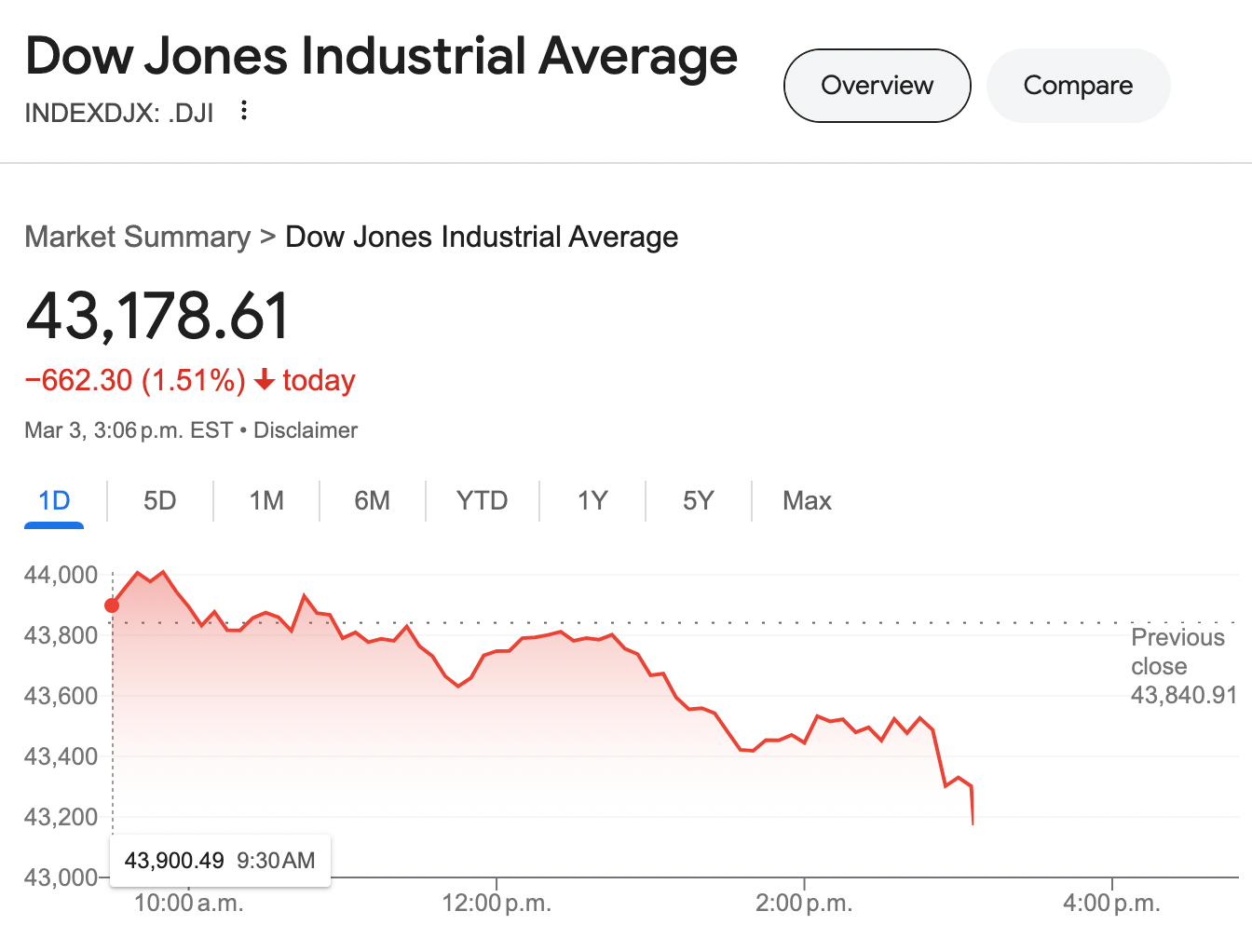Click the Previous close 43,840.91 label
The height and width of the screenshot is (952, 1252).
[1183, 666]
